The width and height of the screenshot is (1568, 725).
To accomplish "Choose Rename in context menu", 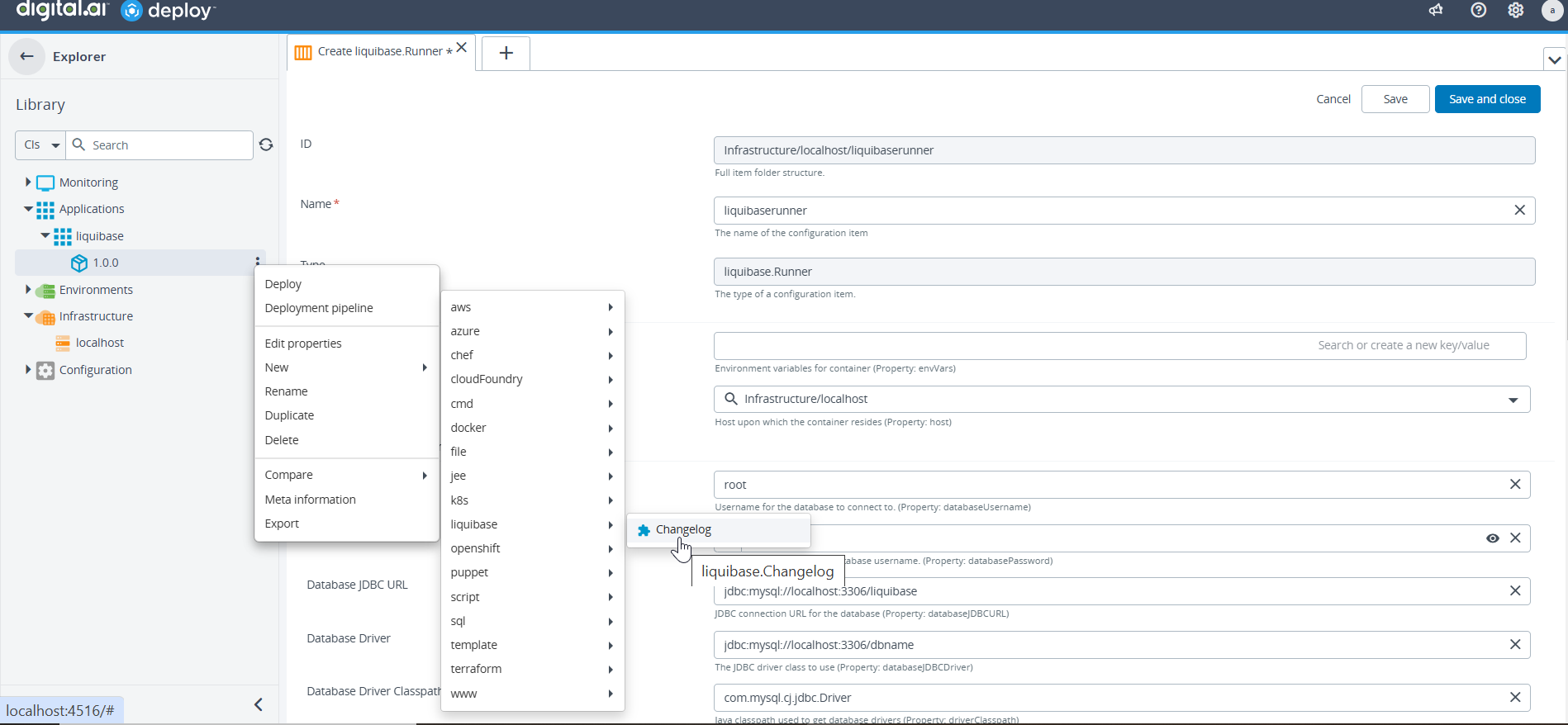I will tap(347, 391).
